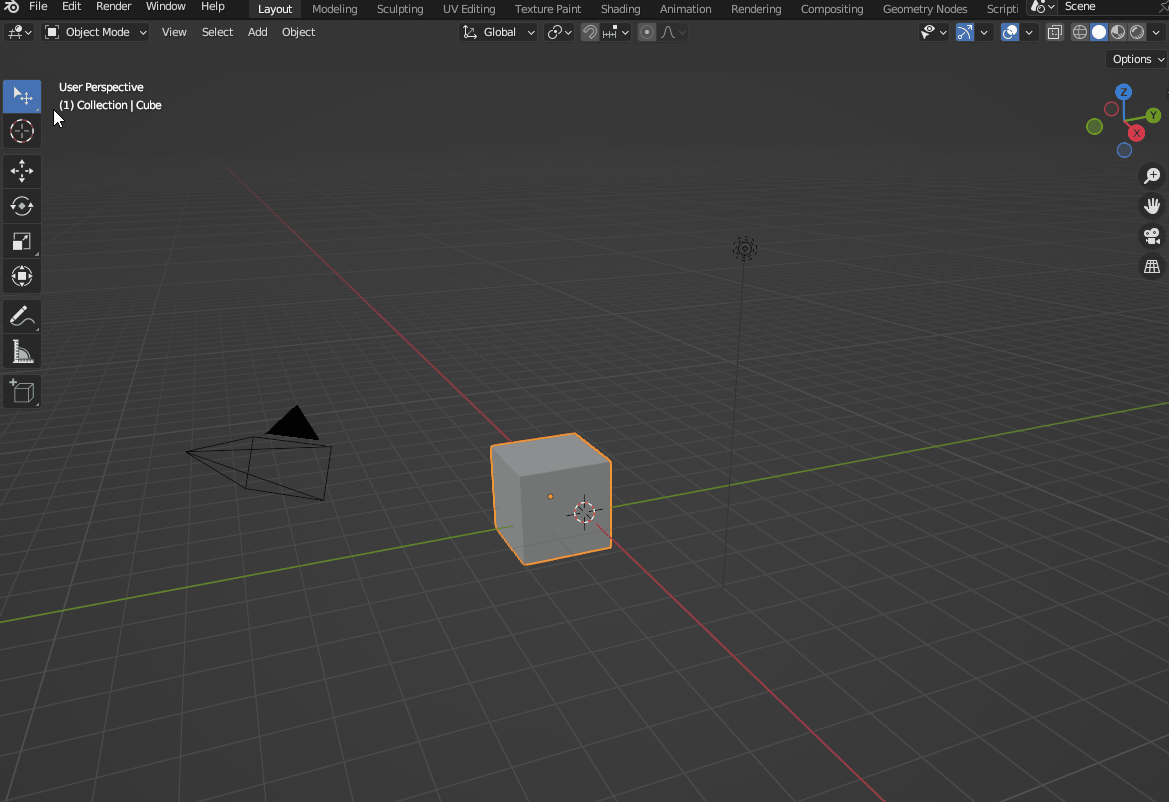Screen dimensions: 1169x802
Task: Open the viewport View menu
Action: tap(174, 32)
